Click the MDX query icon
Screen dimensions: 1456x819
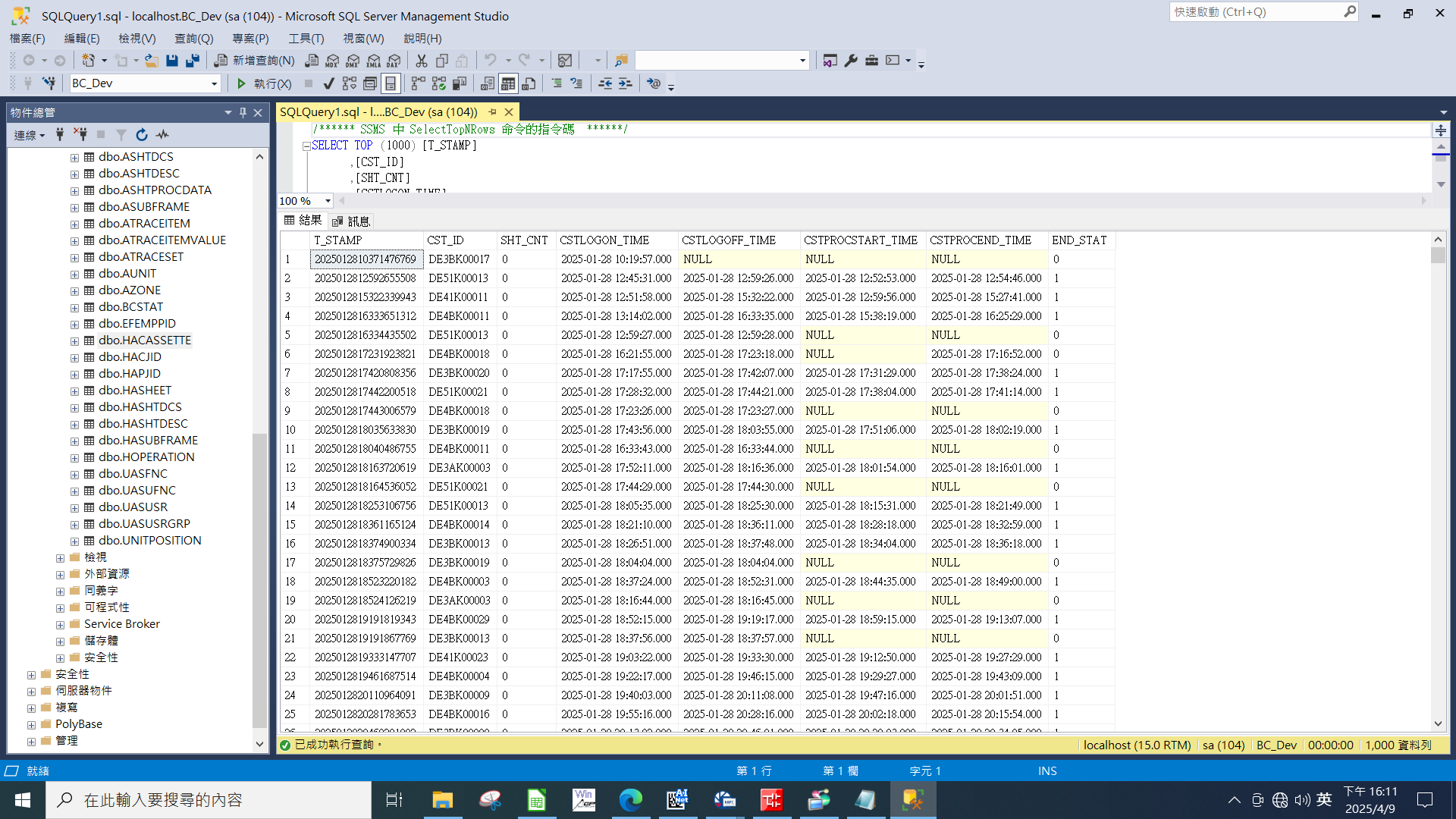(x=332, y=61)
